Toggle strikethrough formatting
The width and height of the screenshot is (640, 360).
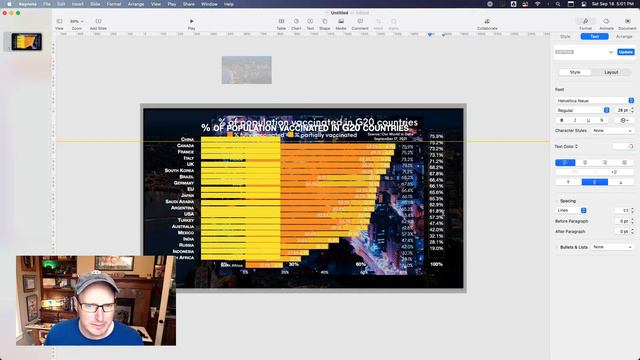coord(602,120)
